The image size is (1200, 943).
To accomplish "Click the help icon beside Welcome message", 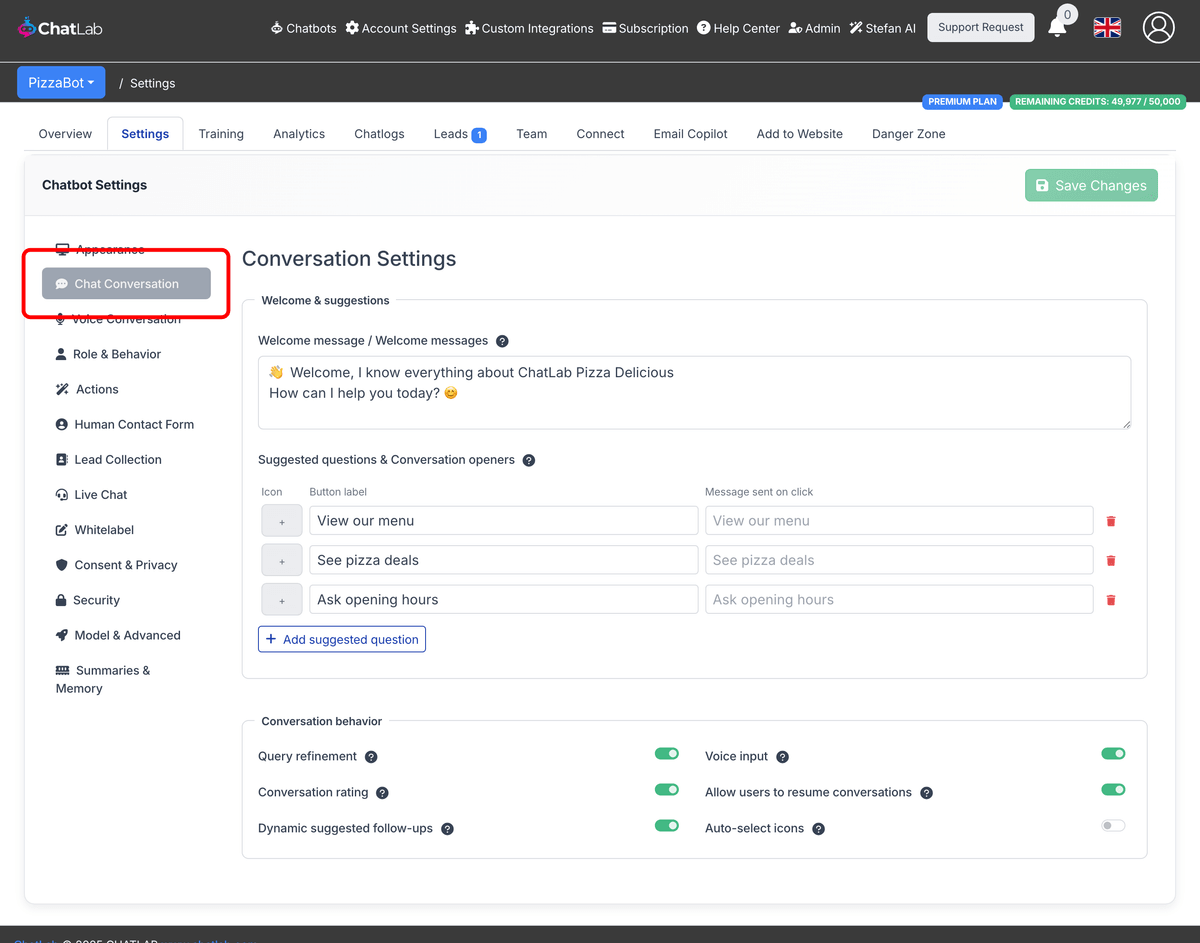I will (x=502, y=341).
